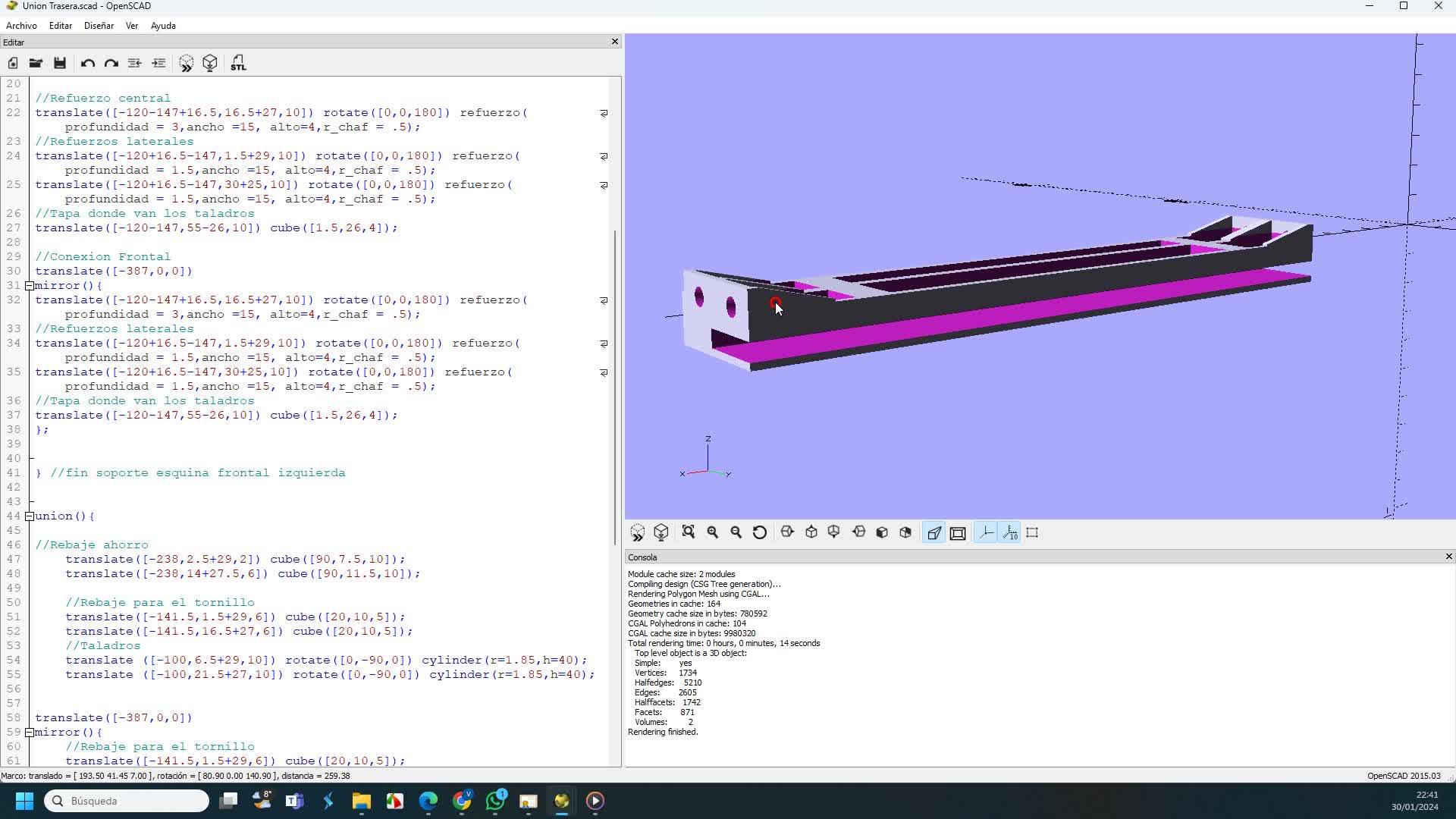Click the Undo arrow icon
Image resolution: width=1456 pixels, height=819 pixels.
tap(88, 63)
